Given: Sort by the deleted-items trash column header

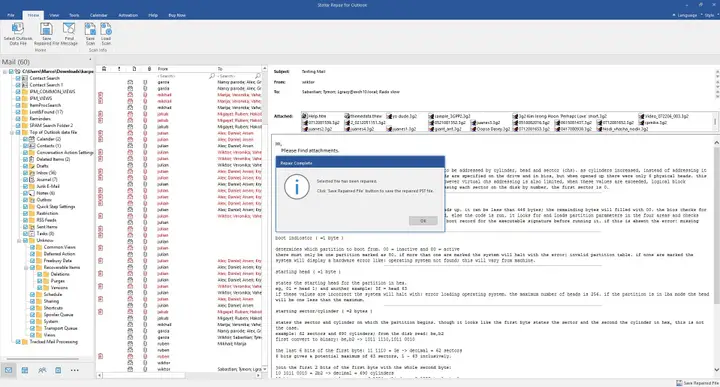Looking at the screenshot, I should [104, 69].
